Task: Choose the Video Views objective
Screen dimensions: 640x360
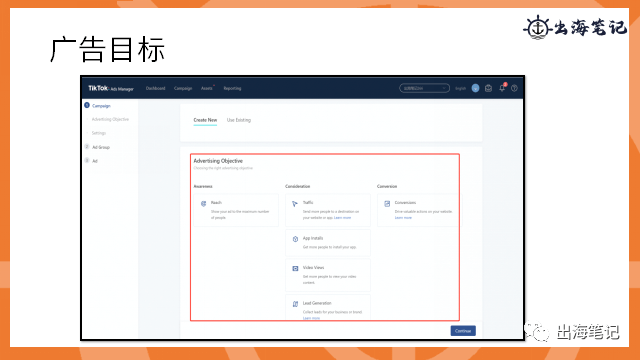Action: [x=328, y=275]
